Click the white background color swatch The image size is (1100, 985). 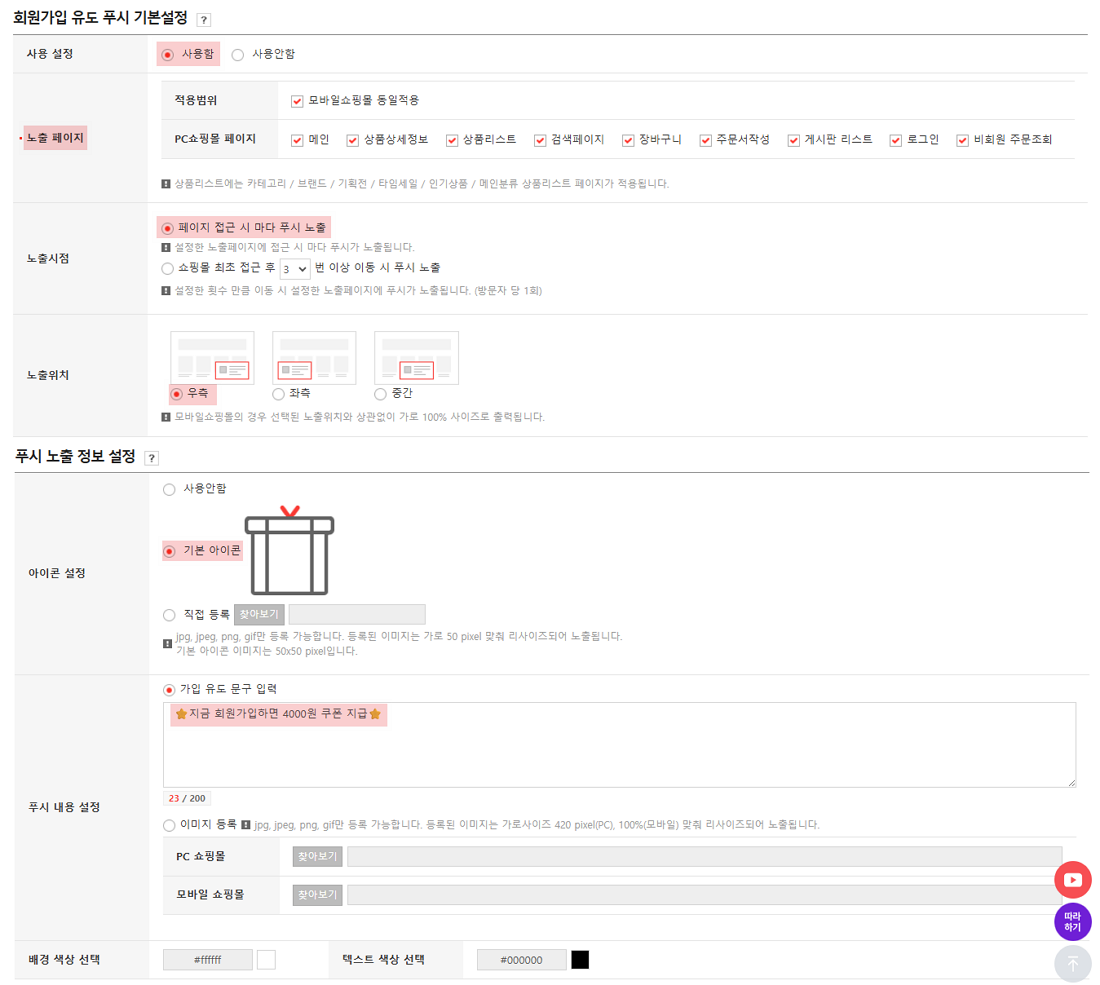[x=266, y=960]
